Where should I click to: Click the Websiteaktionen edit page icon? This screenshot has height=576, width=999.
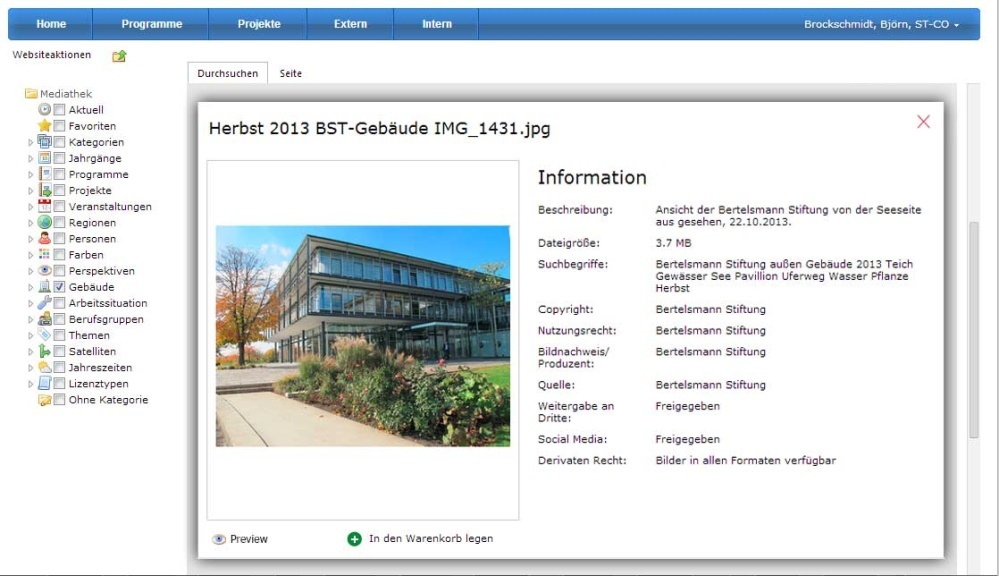(119, 56)
